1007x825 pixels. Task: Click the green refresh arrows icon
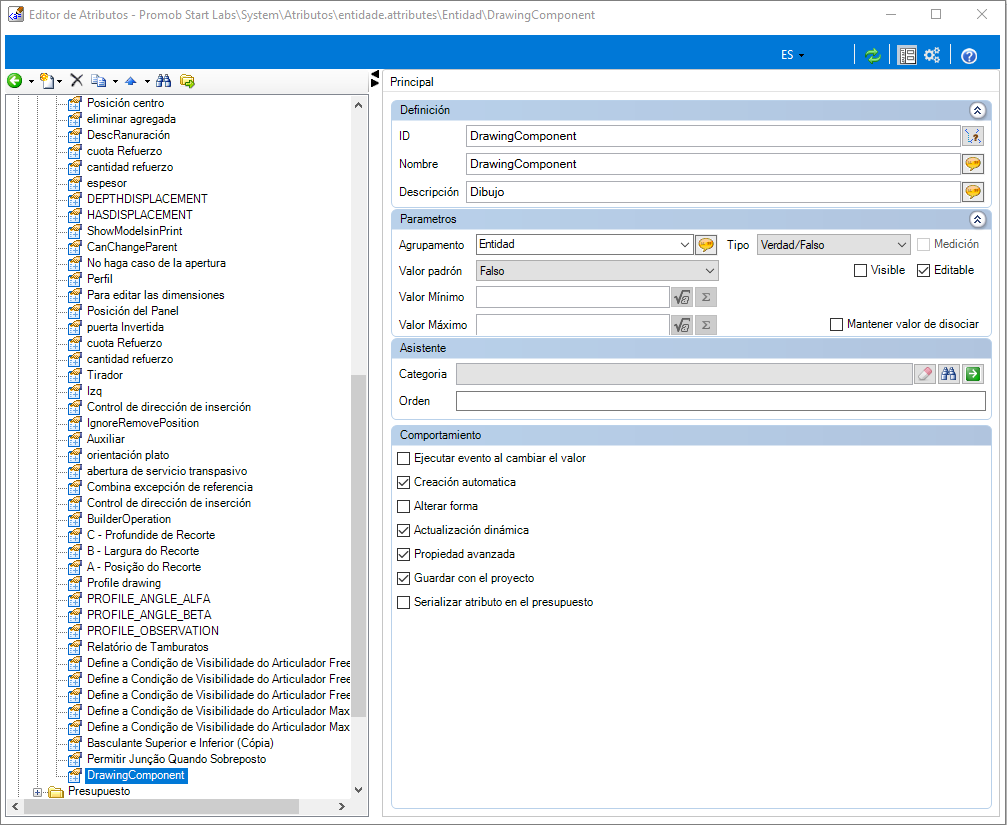872,55
